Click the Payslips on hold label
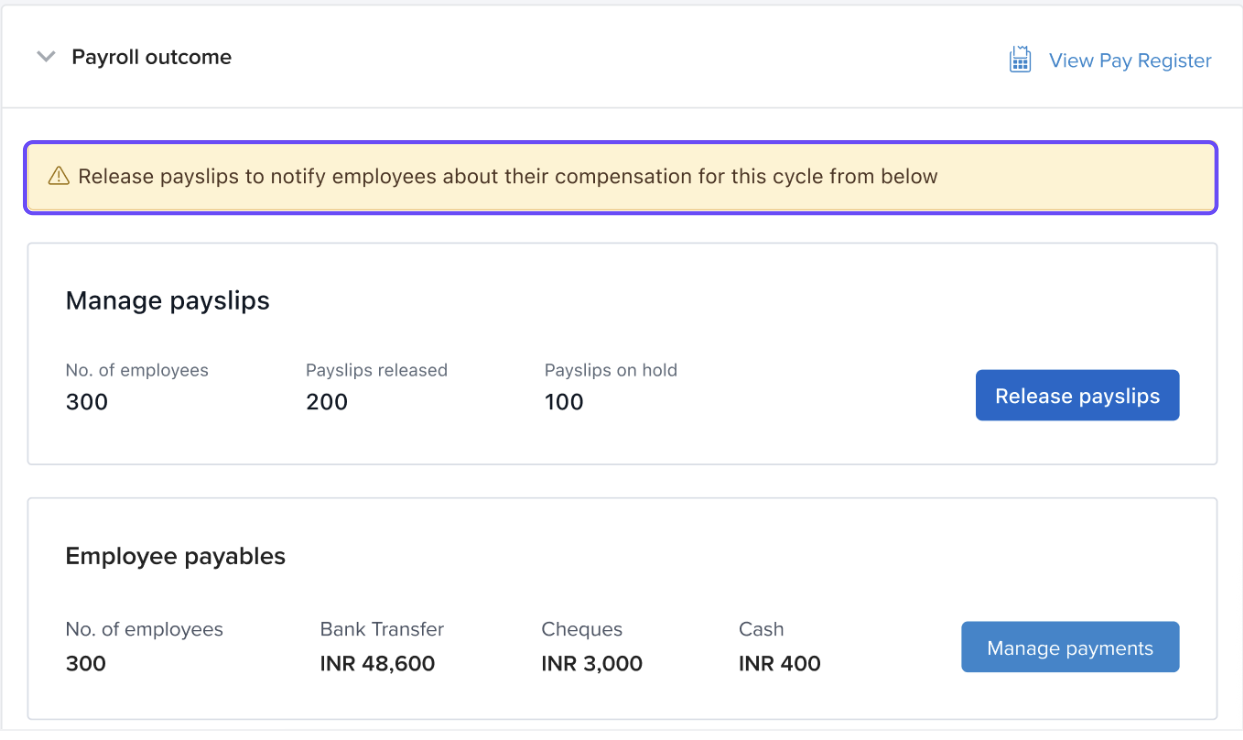The width and height of the screenshot is (1243, 740). coord(611,370)
